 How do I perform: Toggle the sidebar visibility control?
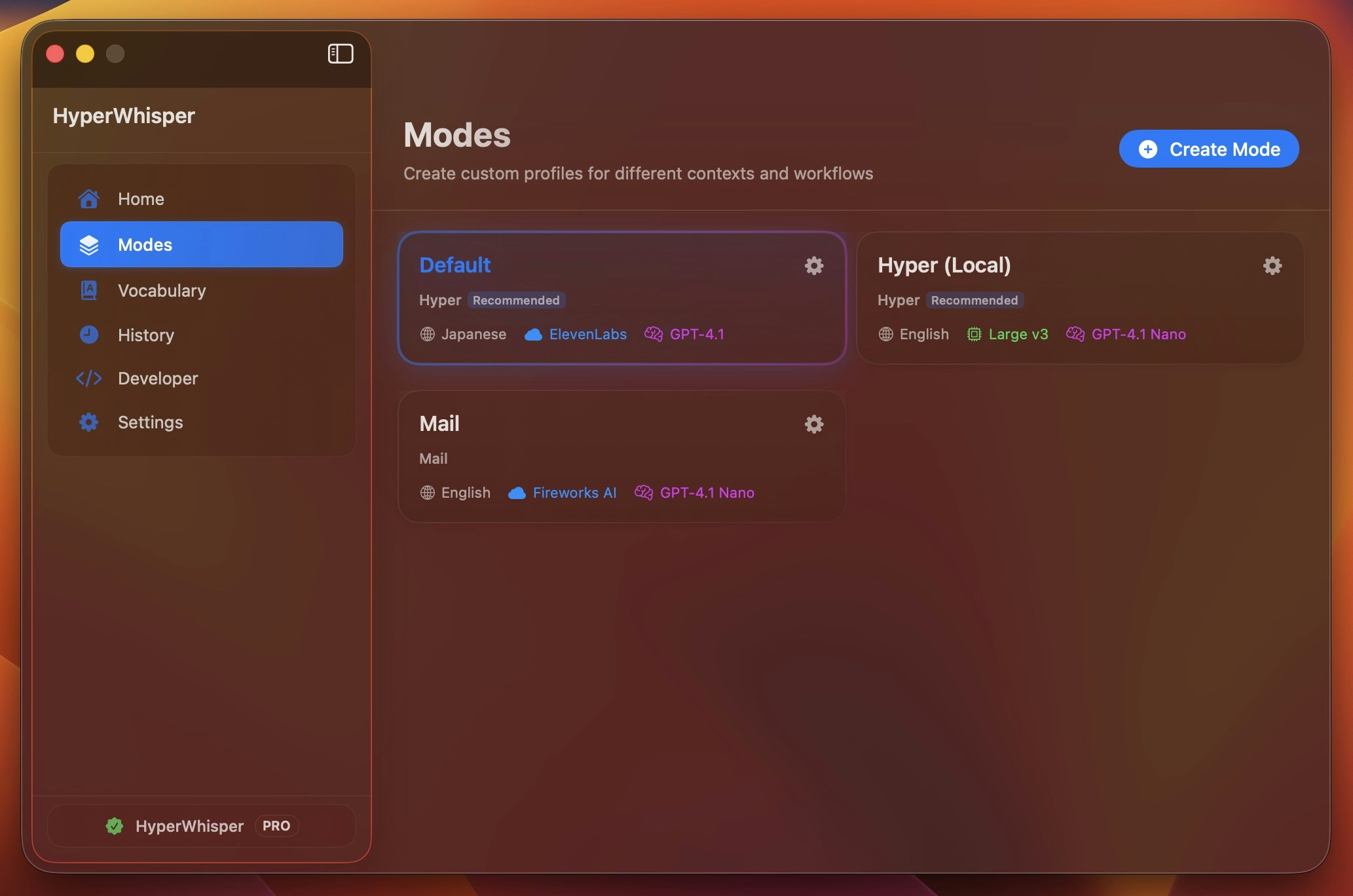340,54
